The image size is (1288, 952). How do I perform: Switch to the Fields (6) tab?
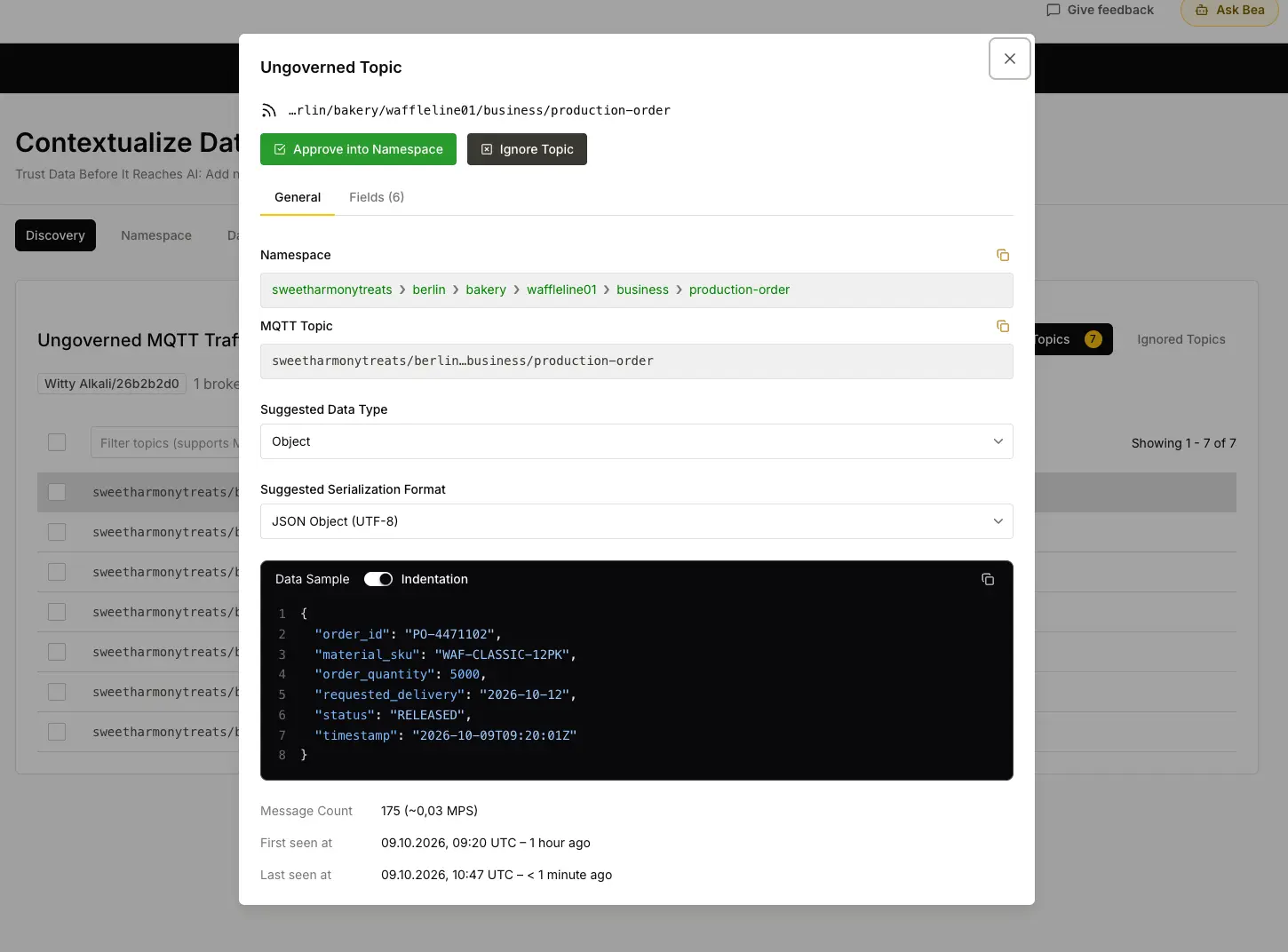(377, 197)
